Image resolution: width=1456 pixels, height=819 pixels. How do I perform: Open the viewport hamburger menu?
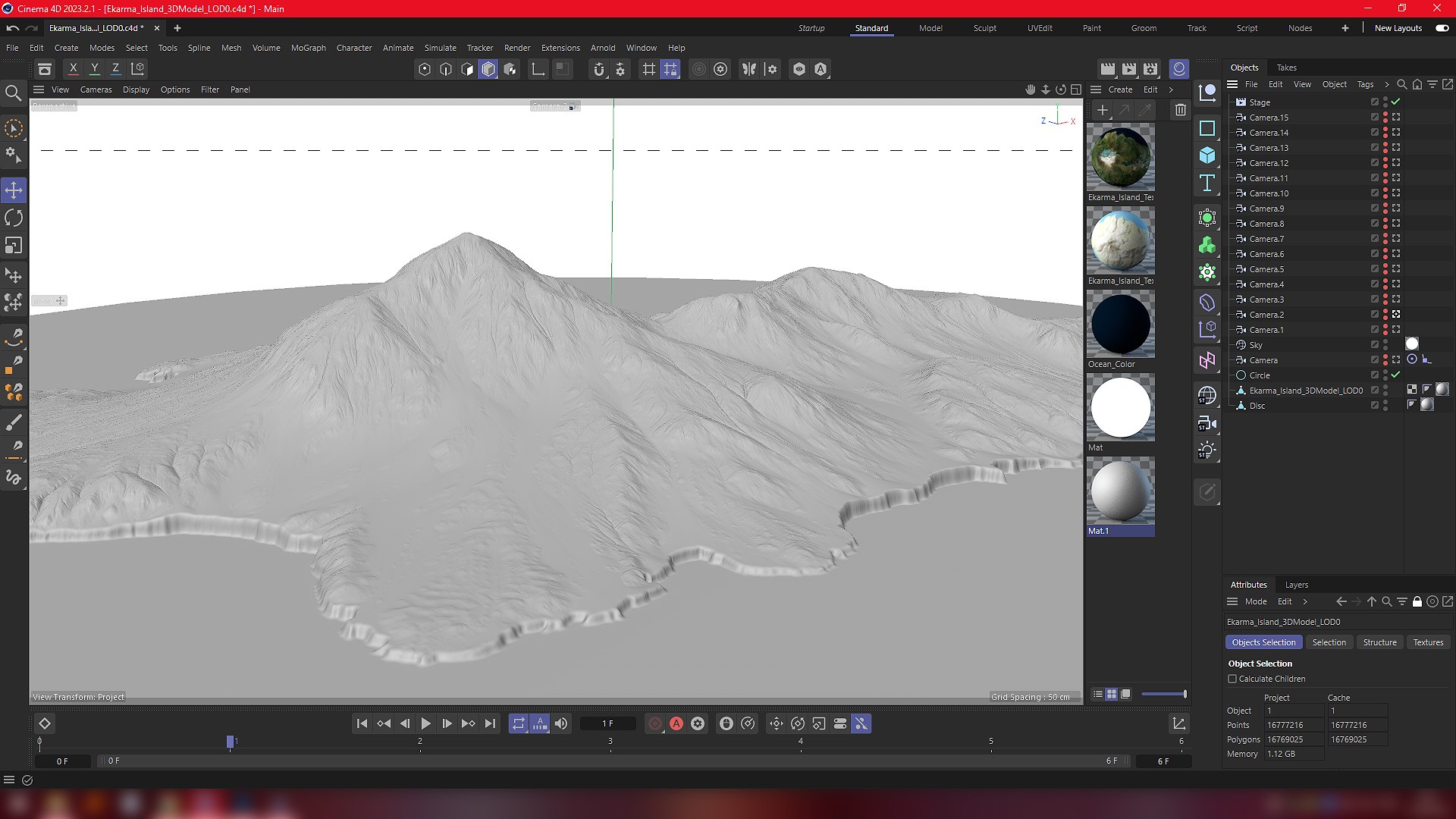click(39, 89)
